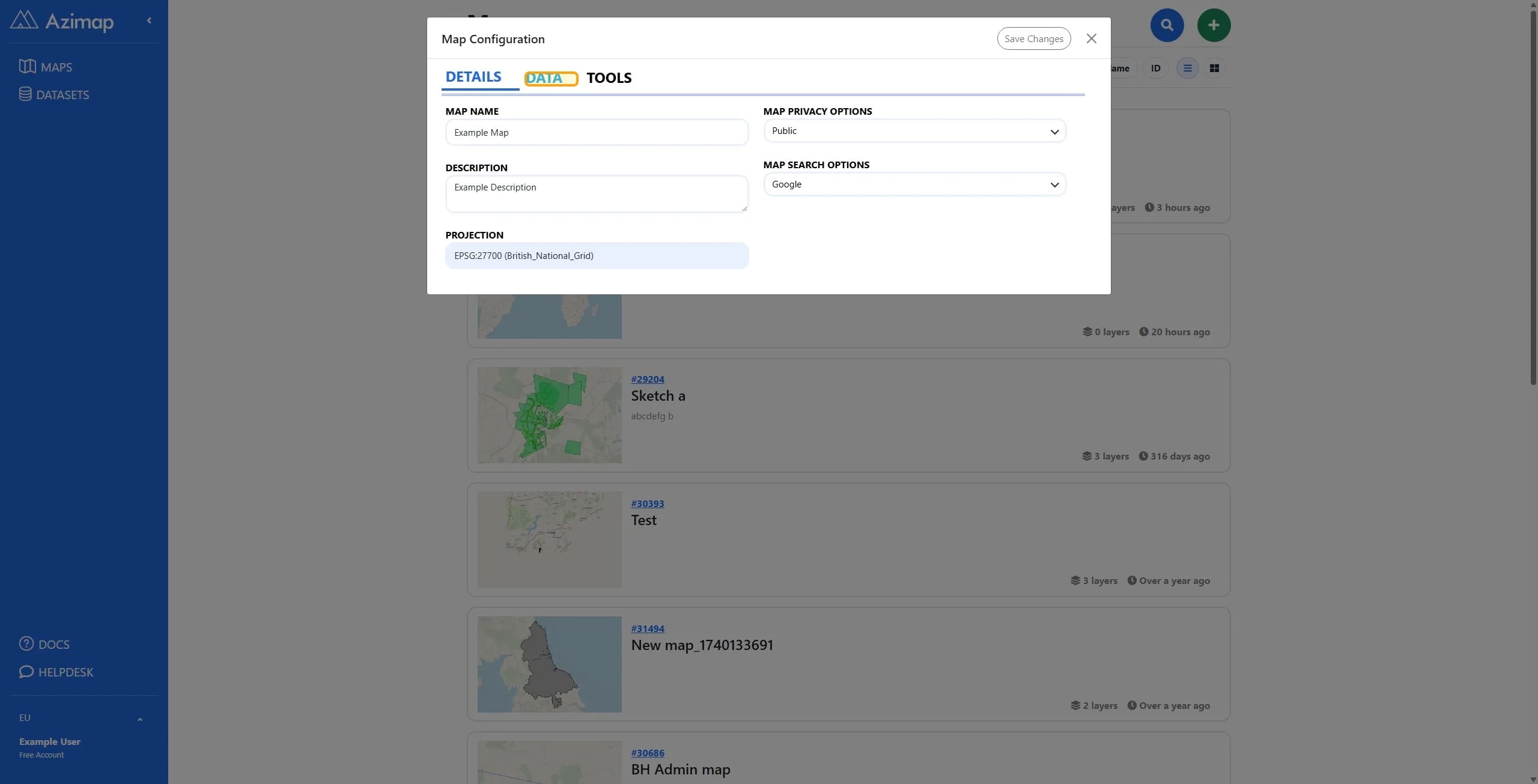Click the Azimap logo

pyautogui.click(x=62, y=21)
